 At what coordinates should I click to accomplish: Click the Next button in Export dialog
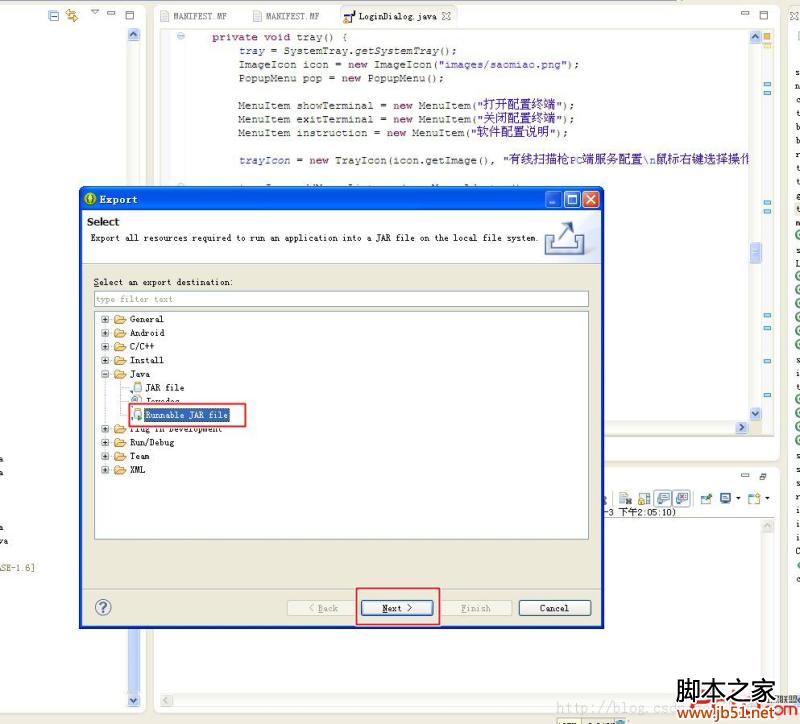click(397, 608)
